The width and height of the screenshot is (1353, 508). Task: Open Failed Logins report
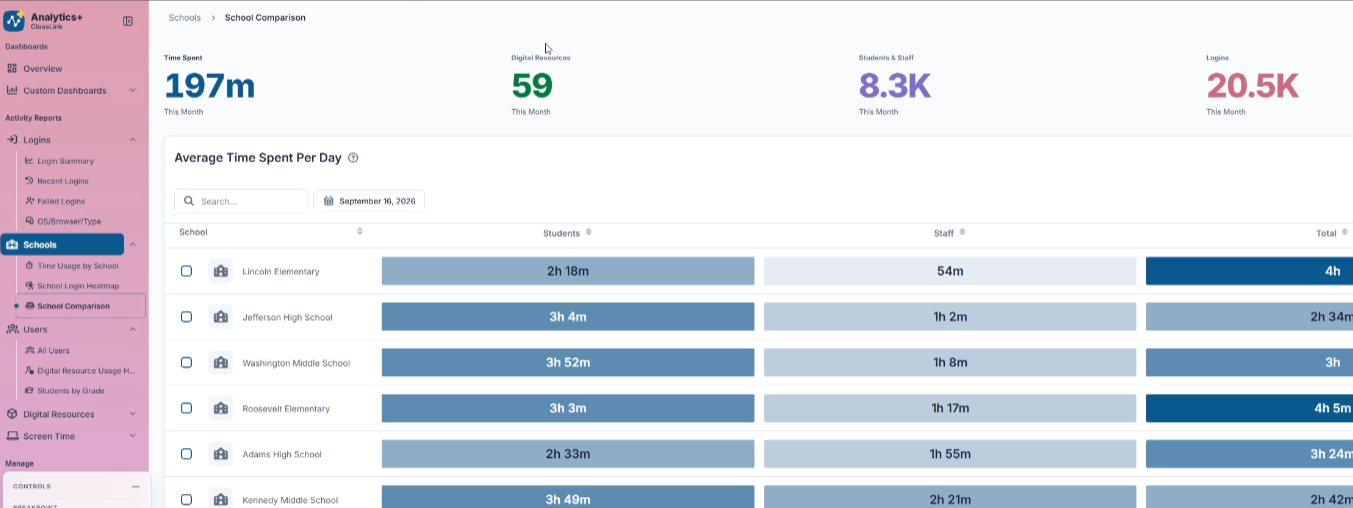click(61, 201)
